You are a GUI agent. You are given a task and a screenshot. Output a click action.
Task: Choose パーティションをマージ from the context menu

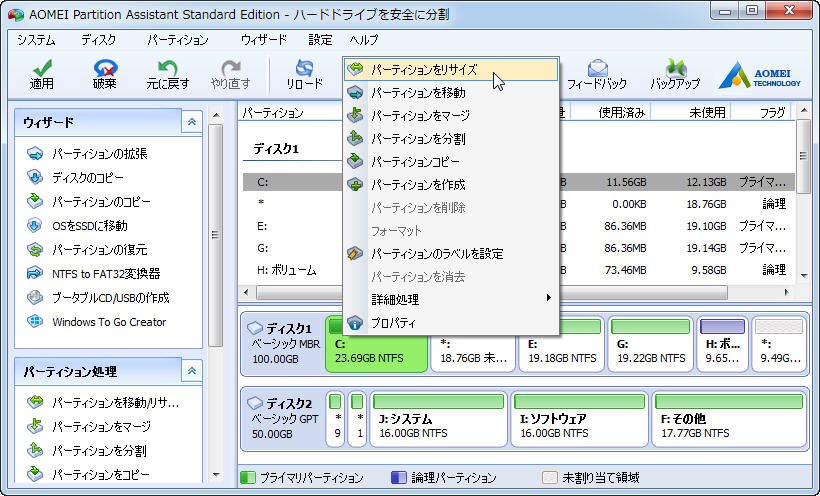coord(451,116)
